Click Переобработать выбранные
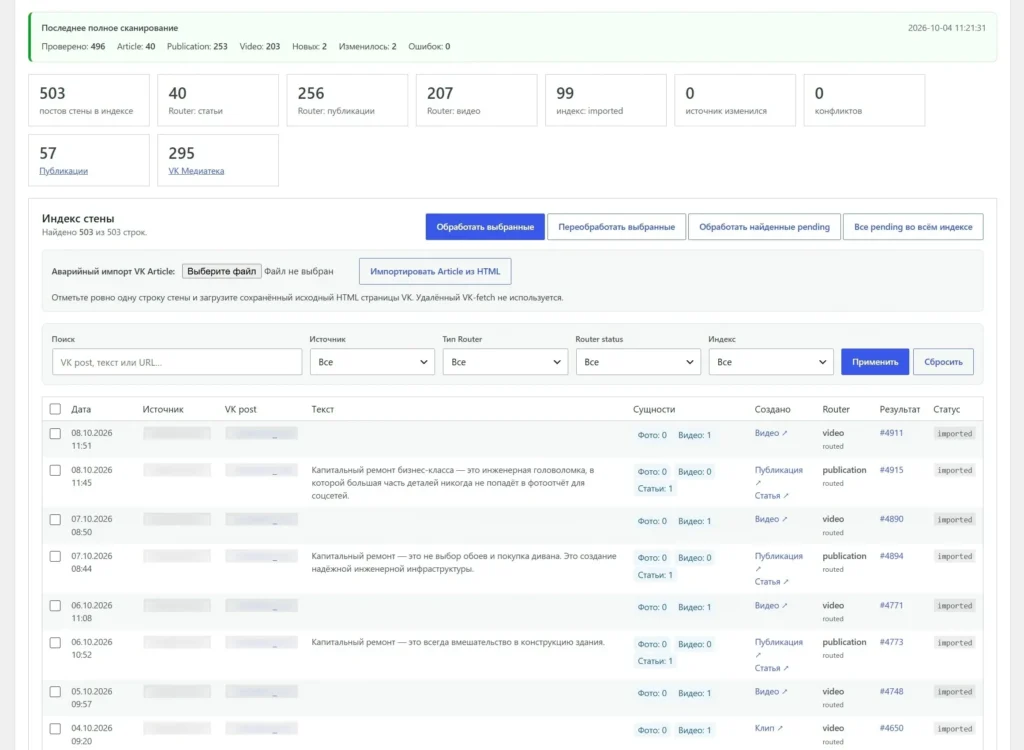The height and width of the screenshot is (750, 1024). click(616, 227)
